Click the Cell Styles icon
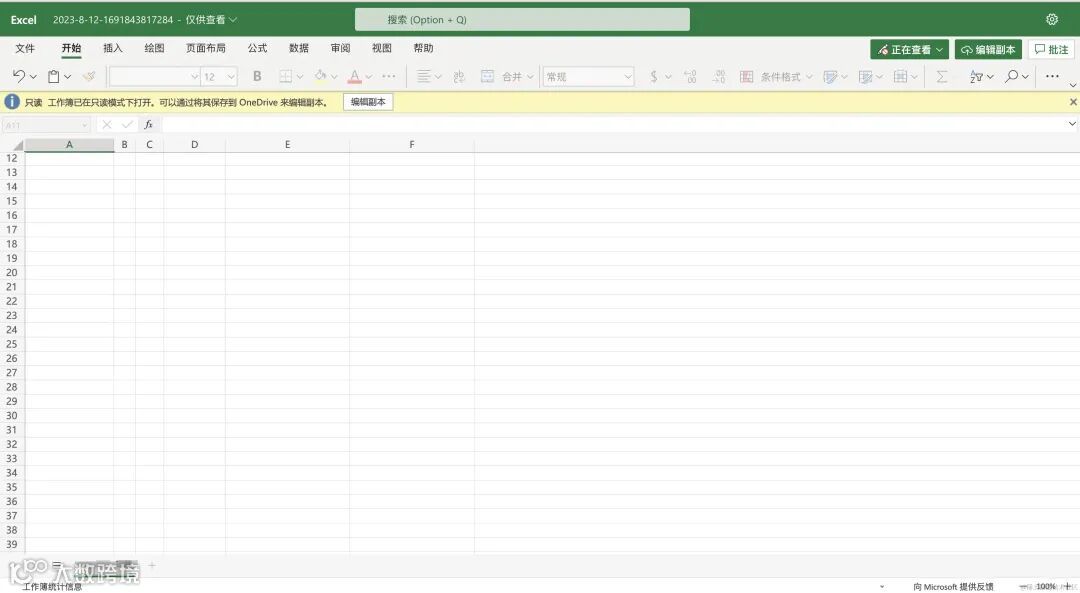Screen dimensions: 1080x593 click(866, 76)
